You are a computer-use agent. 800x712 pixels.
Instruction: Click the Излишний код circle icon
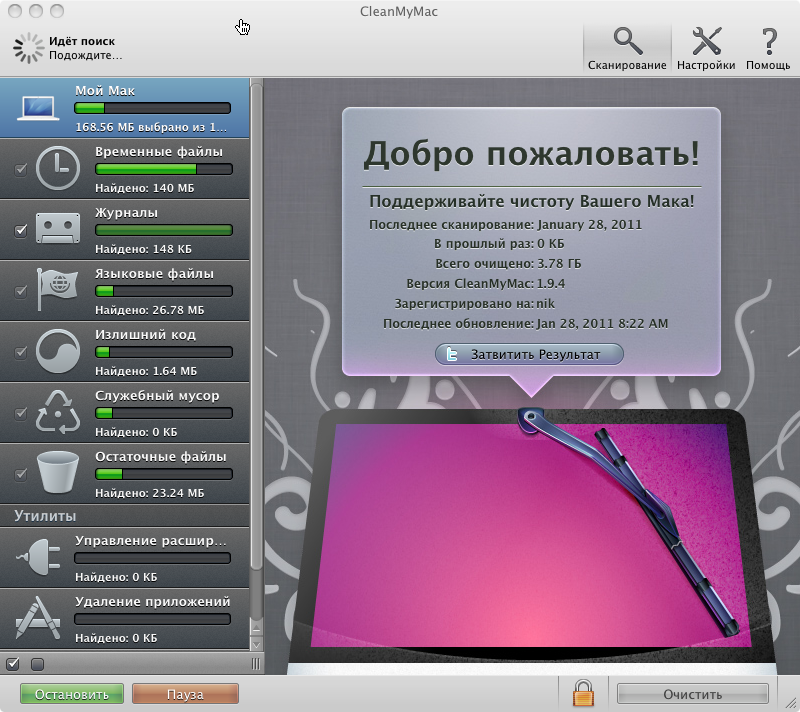pos(58,351)
